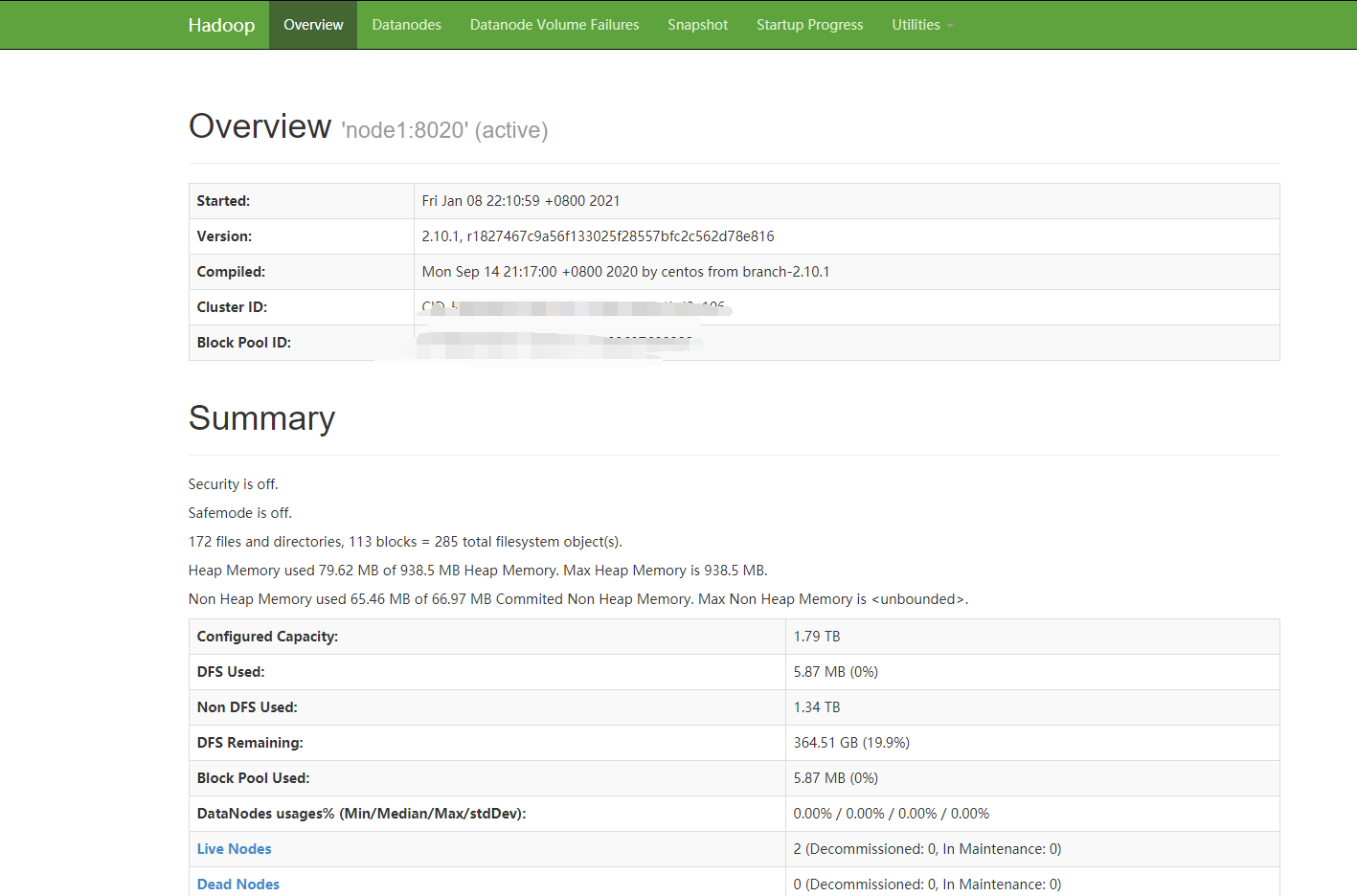Select the Mon Sep 14 compiled value
This screenshot has width=1357, height=896.
pyautogui.click(x=625, y=272)
